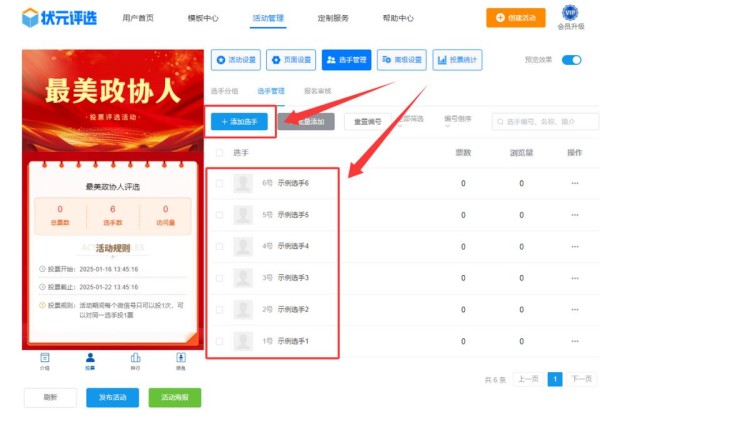Click the contestant search input field
Viewport: 750px width, 437px height.
(x=550, y=121)
